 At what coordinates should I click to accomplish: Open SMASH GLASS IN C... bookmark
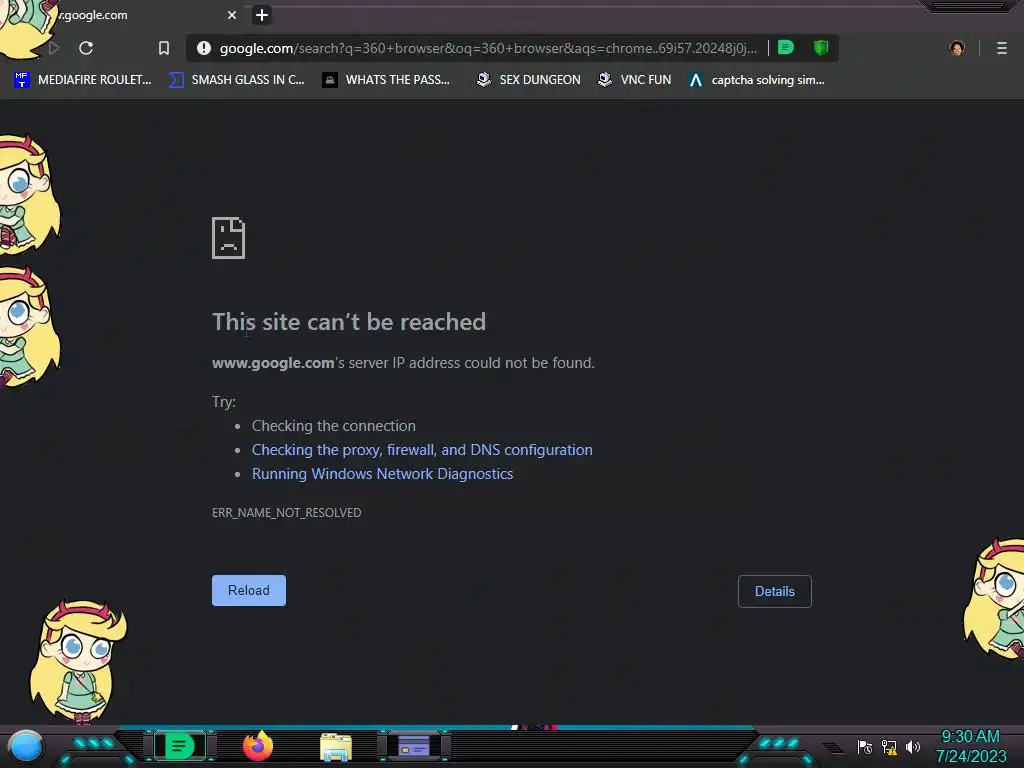point(236,80)
